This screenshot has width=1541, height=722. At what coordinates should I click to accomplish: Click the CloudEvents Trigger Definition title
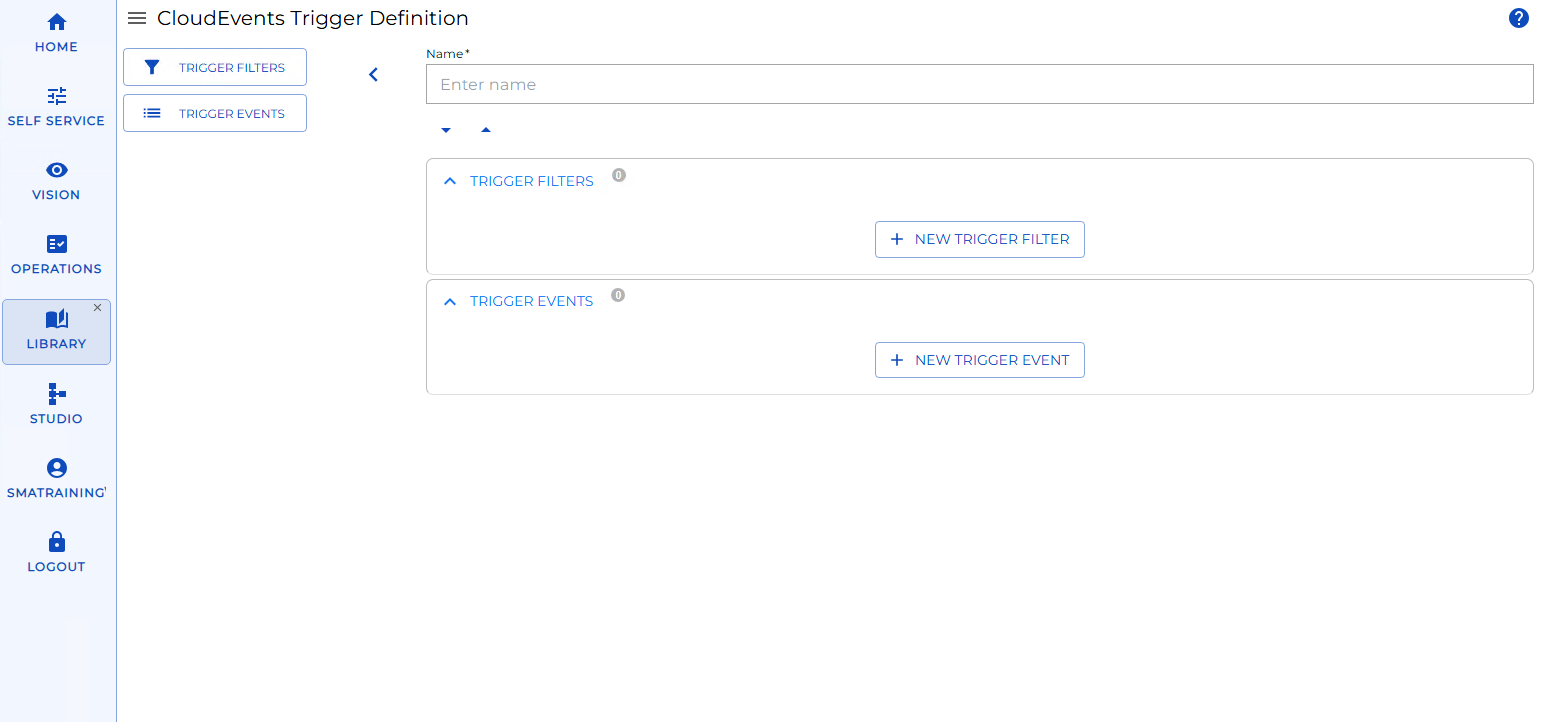[x=313, y=18]
